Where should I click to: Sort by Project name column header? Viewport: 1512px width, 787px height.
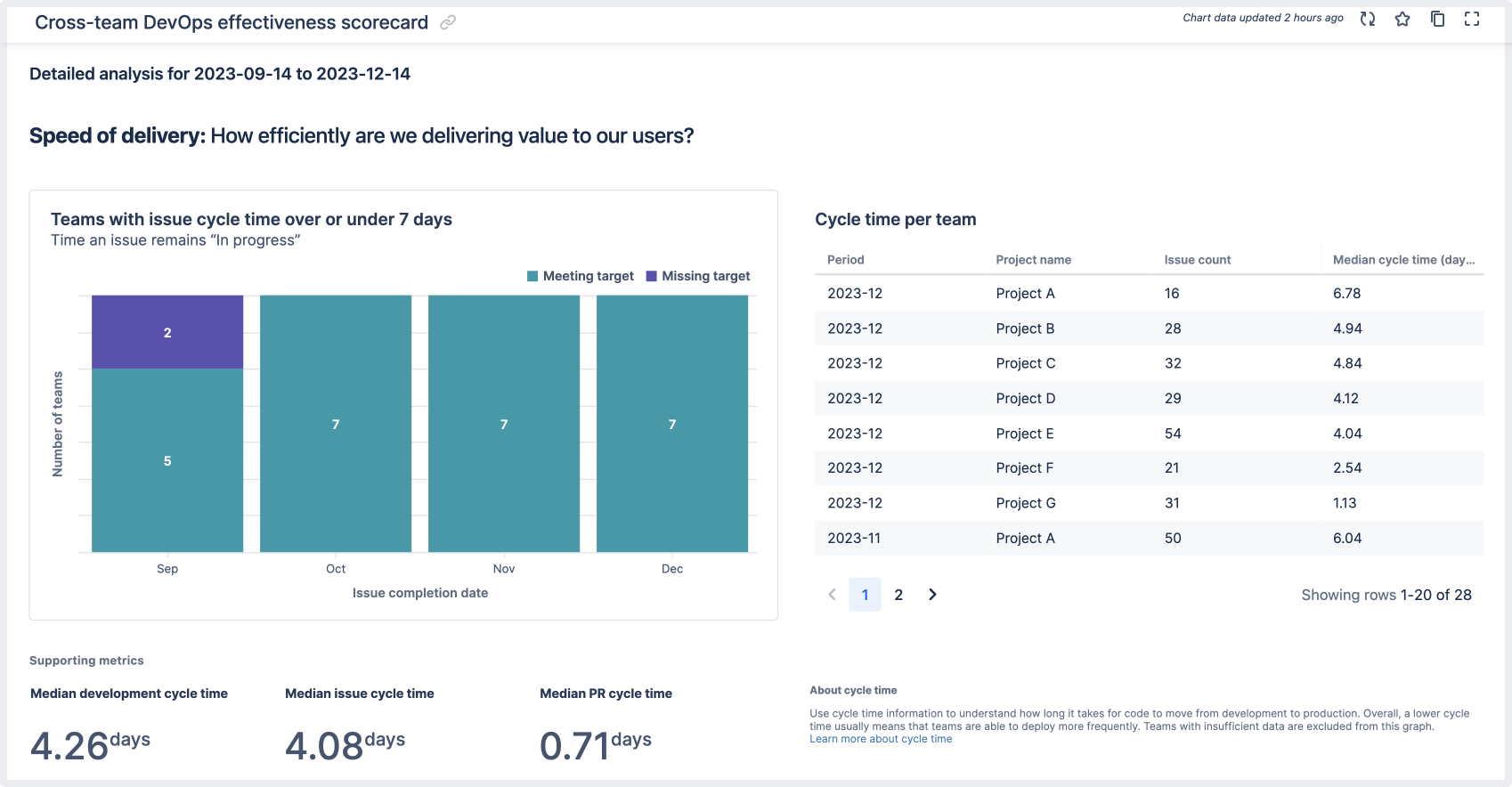coord(1034,260)
